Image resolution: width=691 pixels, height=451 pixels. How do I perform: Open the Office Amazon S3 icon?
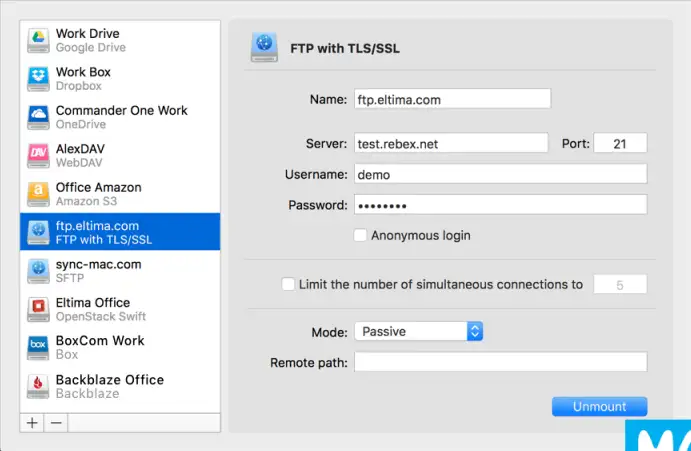pos(38,194)
